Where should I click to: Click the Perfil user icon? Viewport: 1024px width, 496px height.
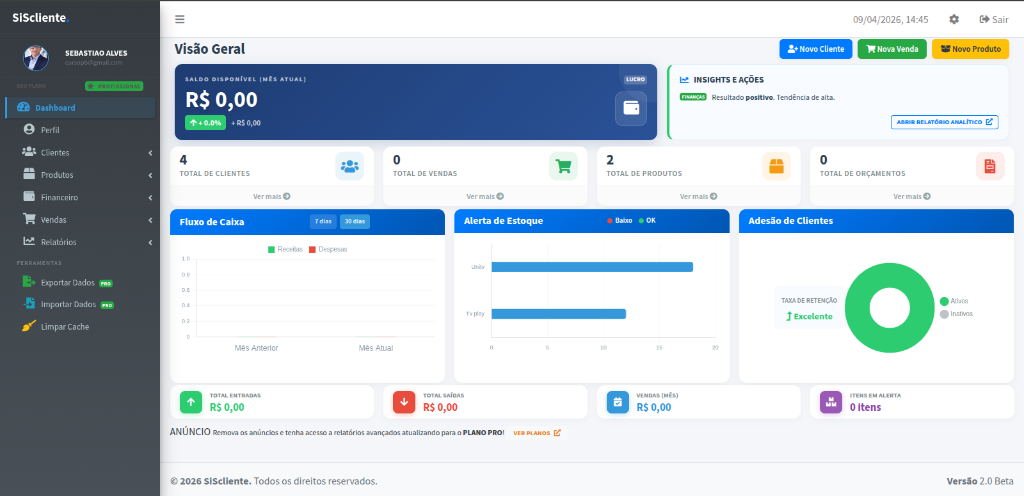click(x=29, y=129)
